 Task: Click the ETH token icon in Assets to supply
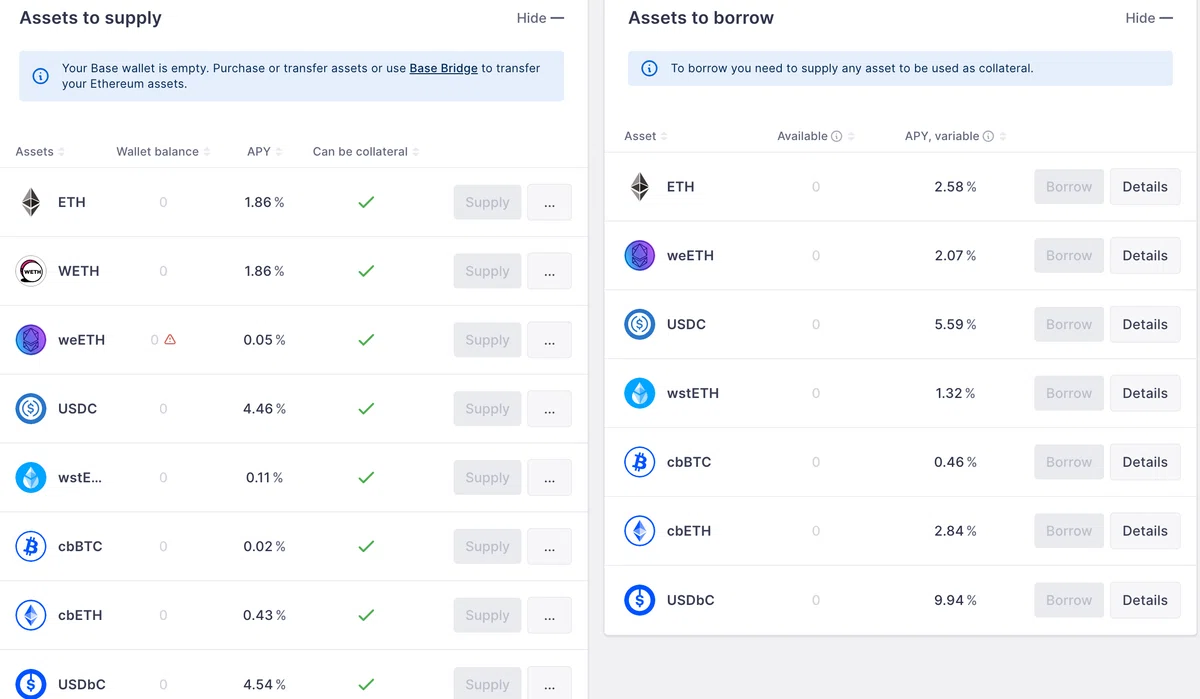pyautogui.click(x=31, y=202)
